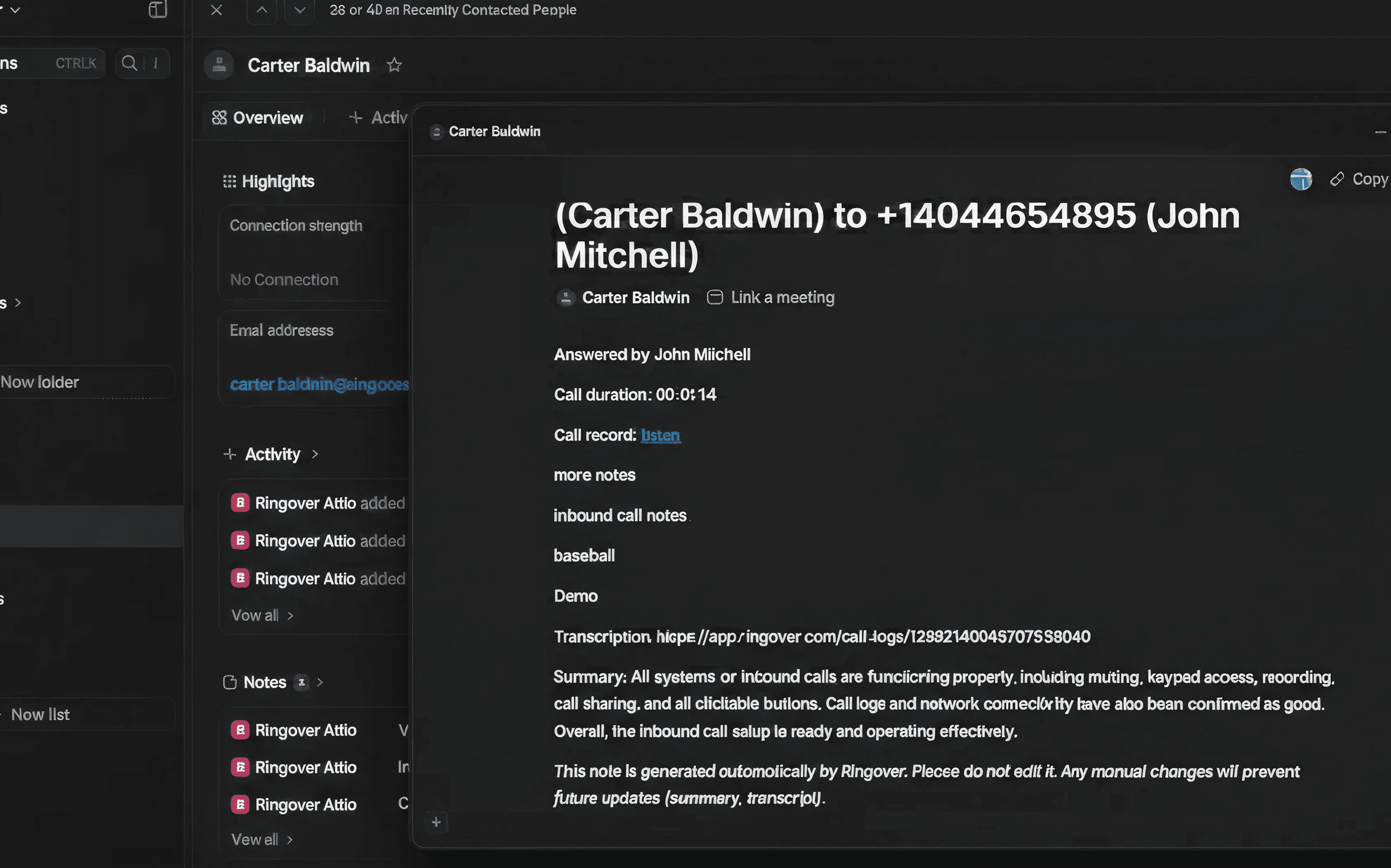
Task: Go to the next record arrow
Action: click(300, 10)
